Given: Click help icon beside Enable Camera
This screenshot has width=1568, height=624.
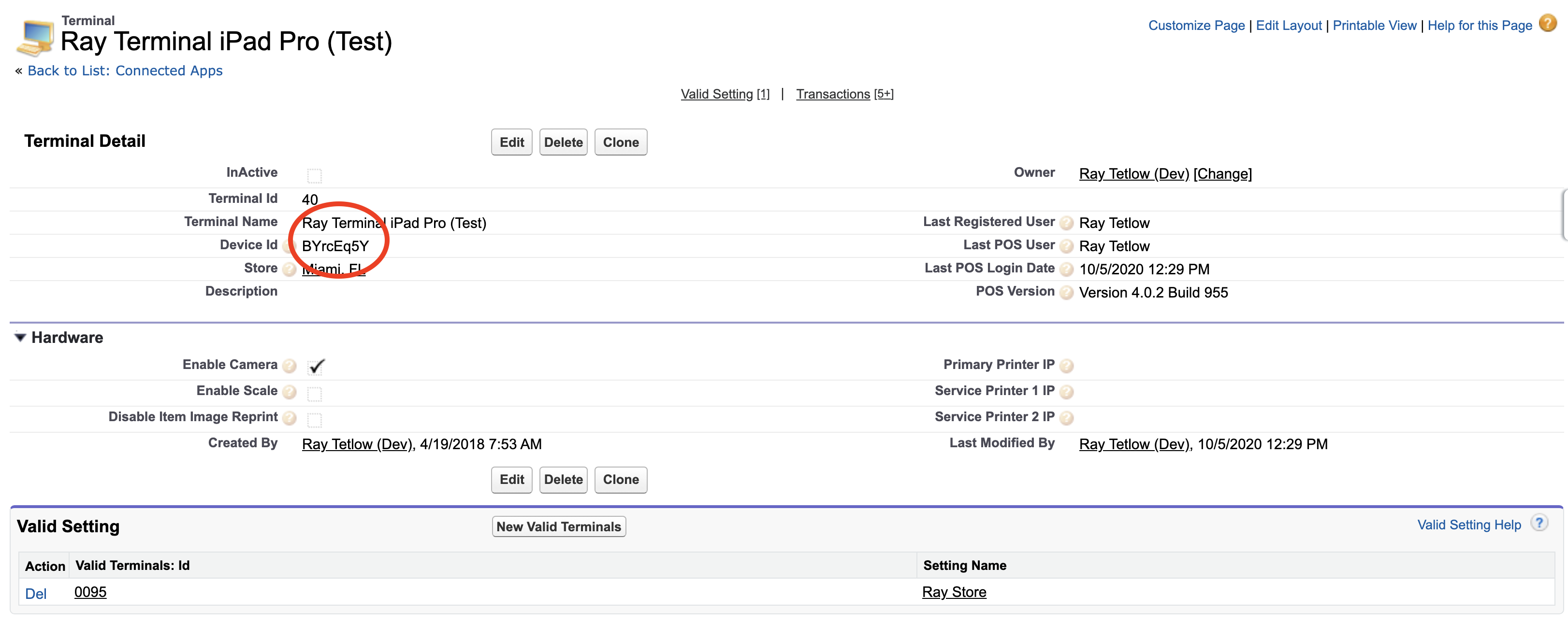Looking at the screenshot, I should (290, 366).
